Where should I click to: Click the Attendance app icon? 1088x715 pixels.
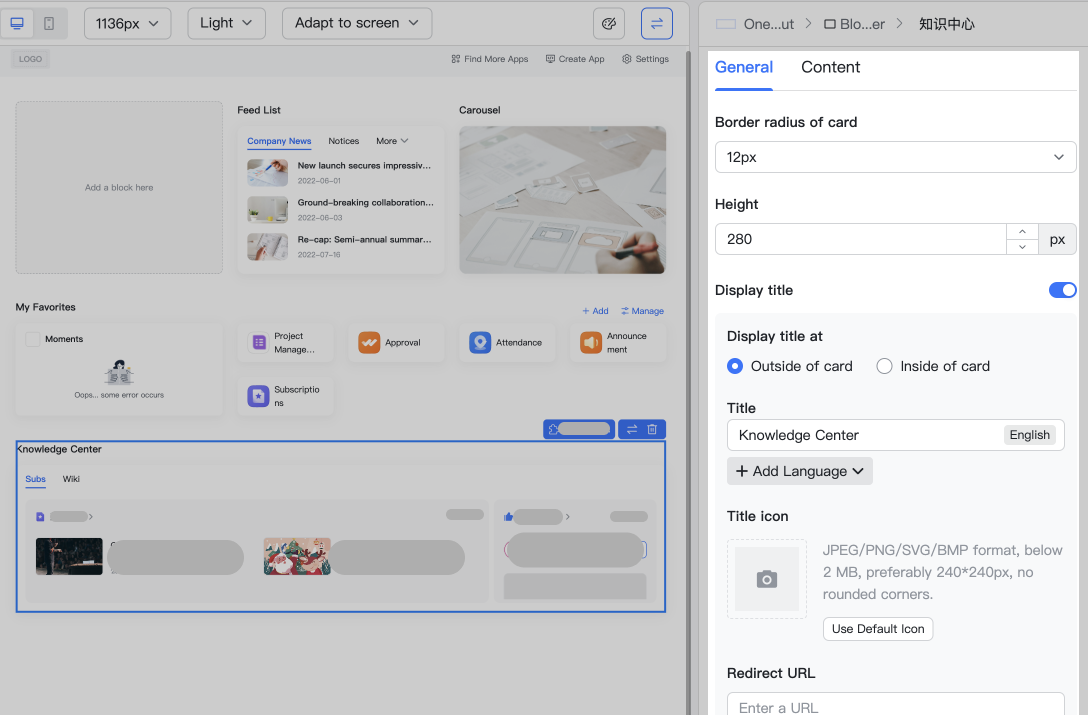(480, 342)
